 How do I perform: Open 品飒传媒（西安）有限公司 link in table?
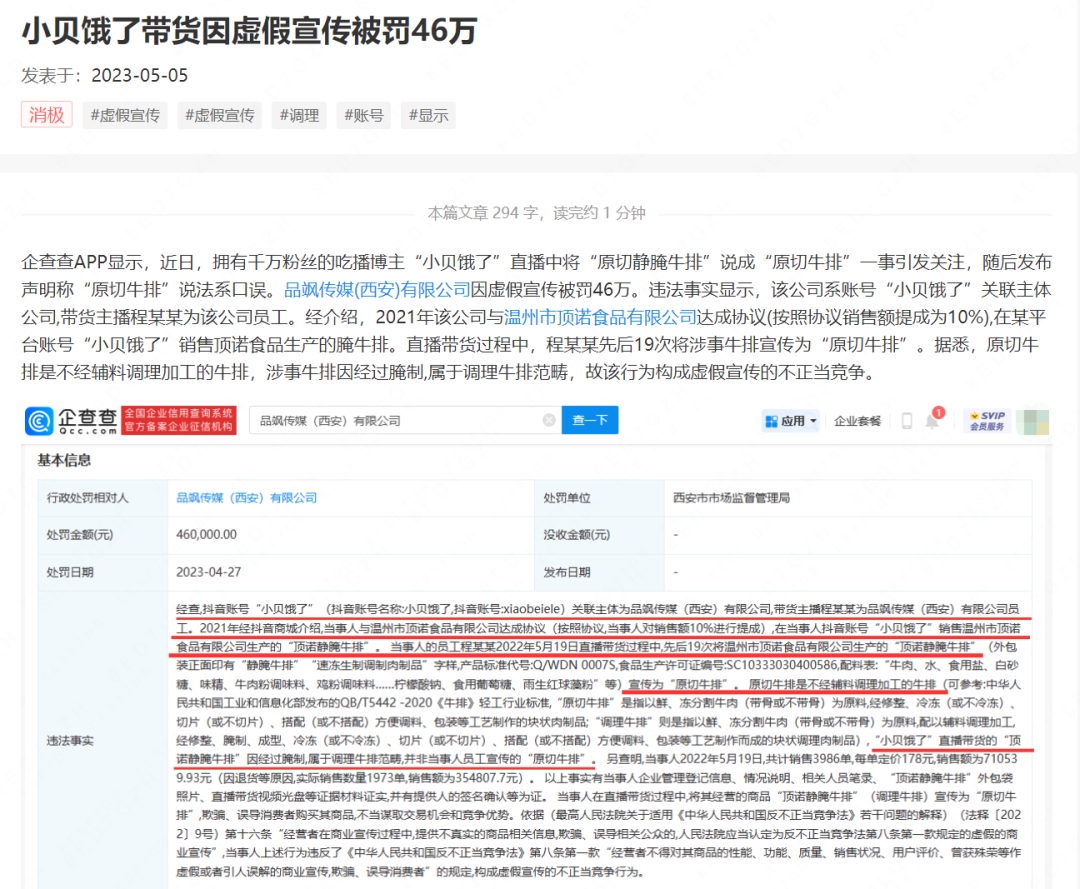pyautogui.click(x=247, y=498)
